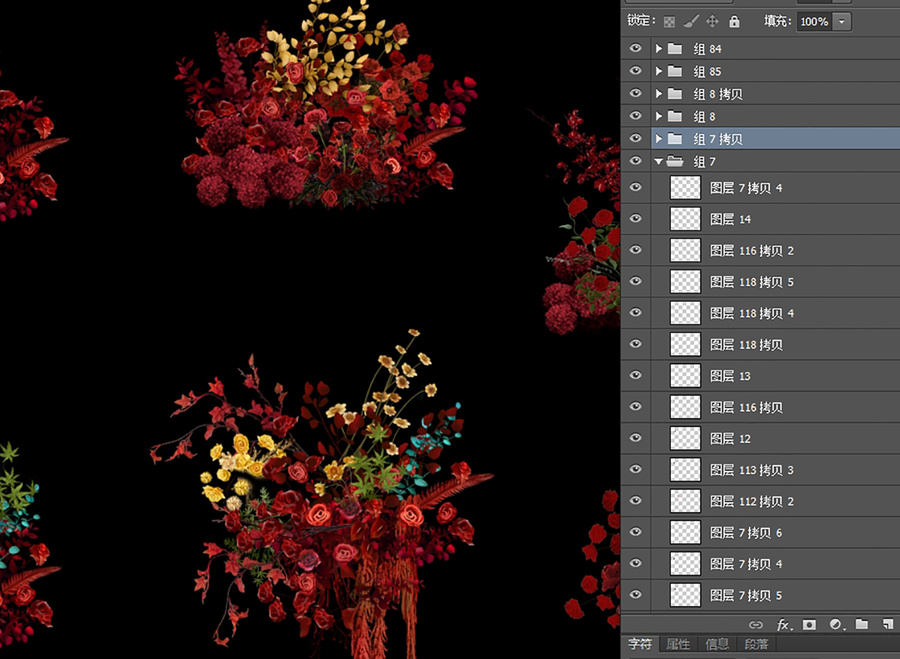Hide layer 图层 7 拷贝 5
This screenshot has width=900, height=659.
[635, 594]
